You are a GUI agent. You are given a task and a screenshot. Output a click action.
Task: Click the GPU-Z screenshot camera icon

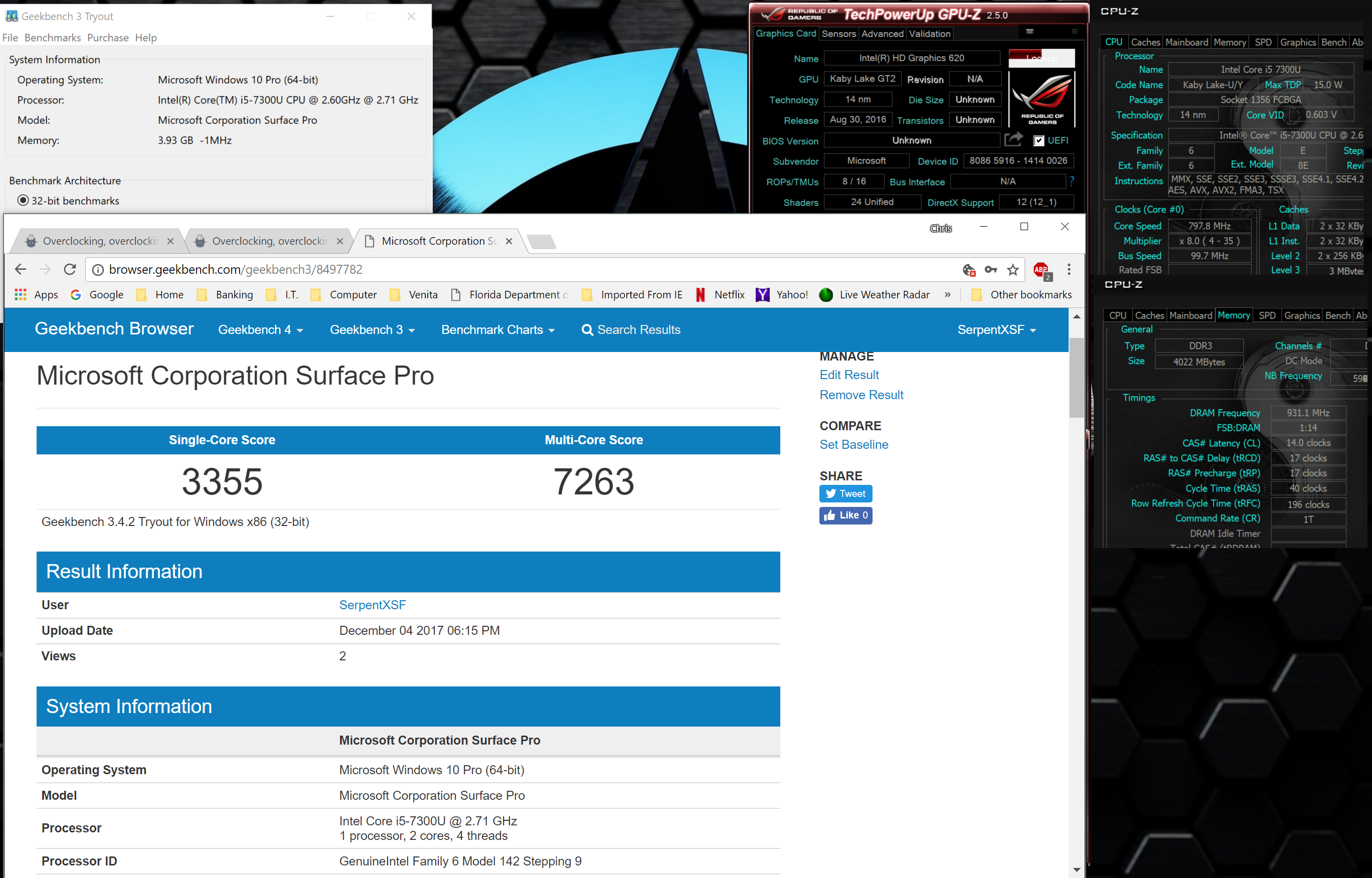tap(1030, 32)
